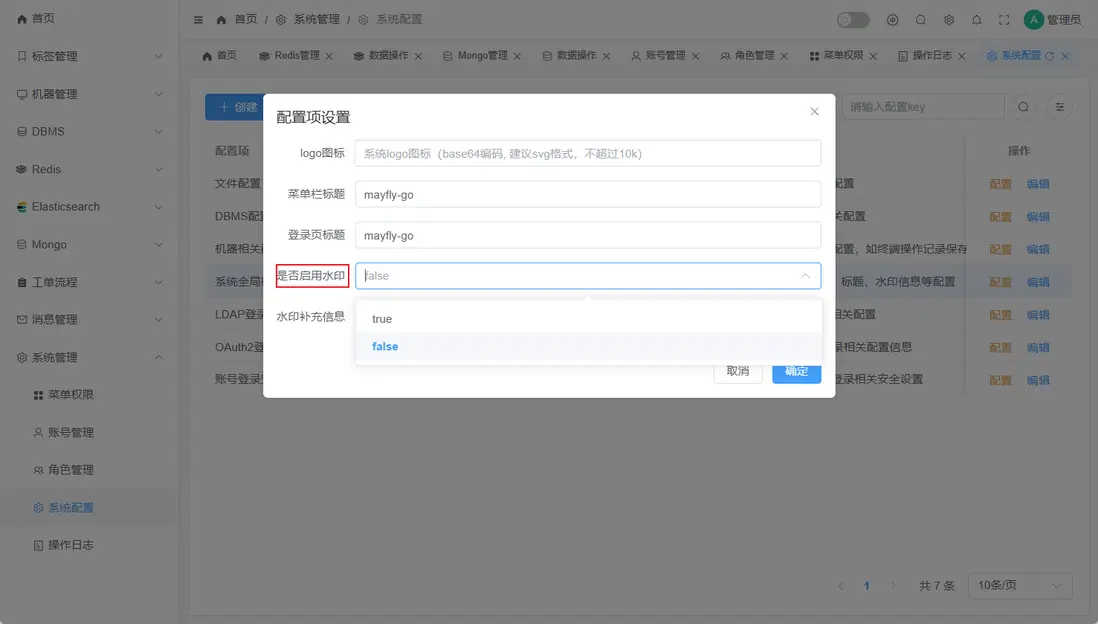This screenshot has height=624, width=1098.
Task: Click the menu bar title input field
Action: pyautogui.click(x=588, y=195)
